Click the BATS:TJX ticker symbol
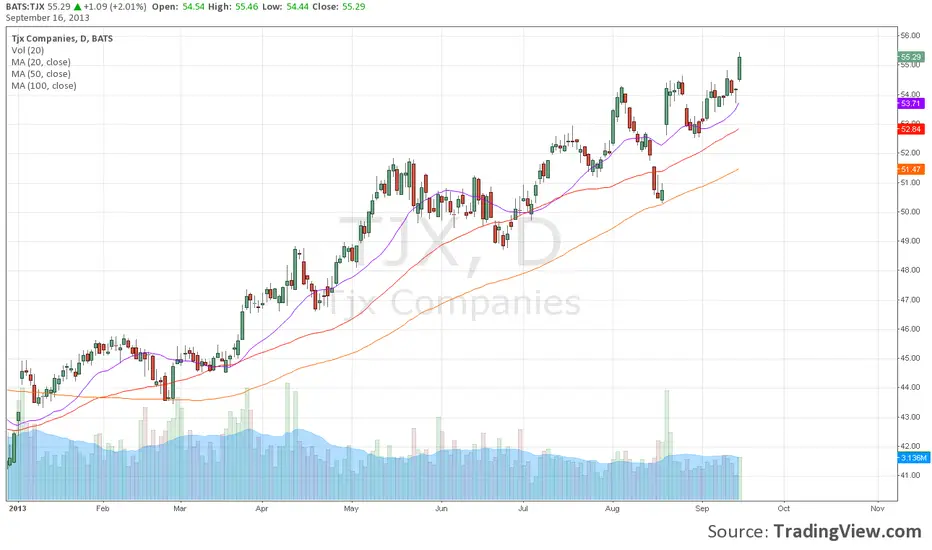The width and height of the screenshot is (932, 550). tap(25, 7)
